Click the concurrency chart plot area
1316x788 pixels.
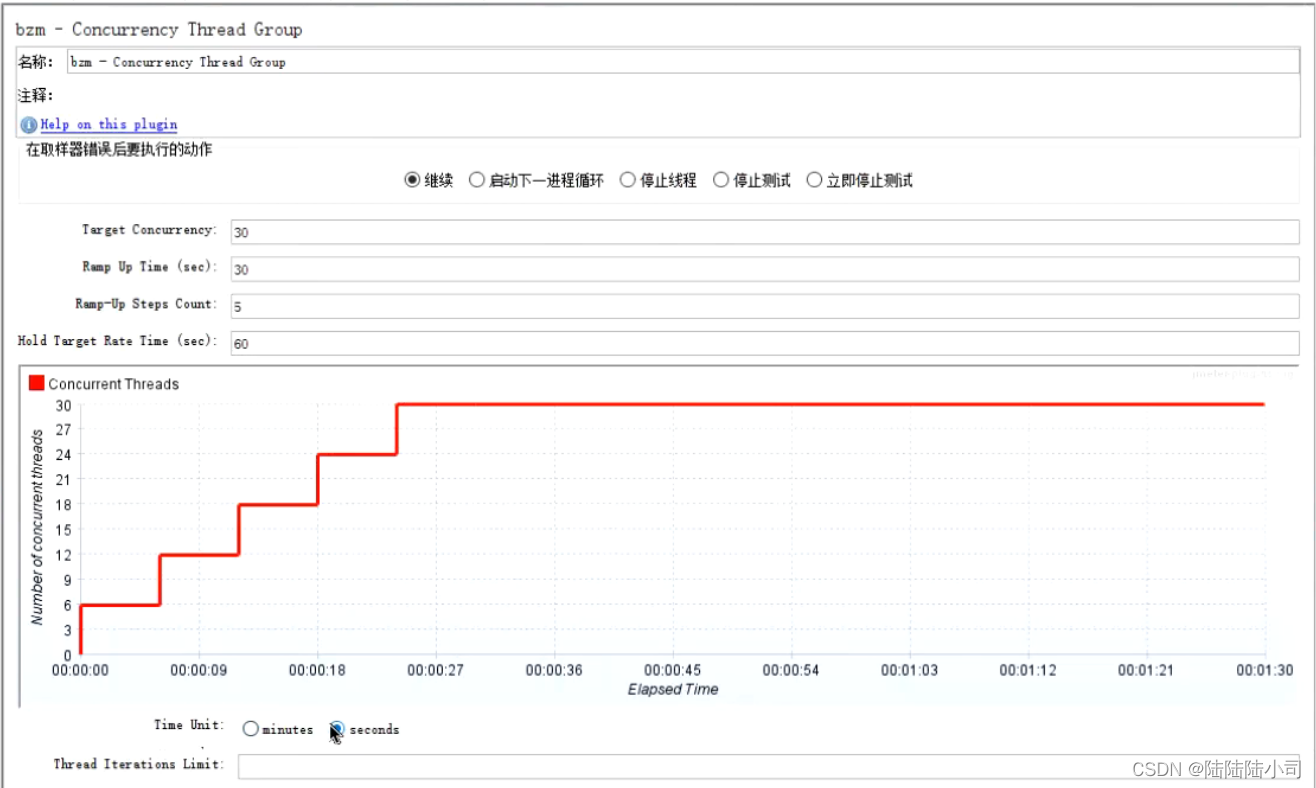(x=670, y=530)
